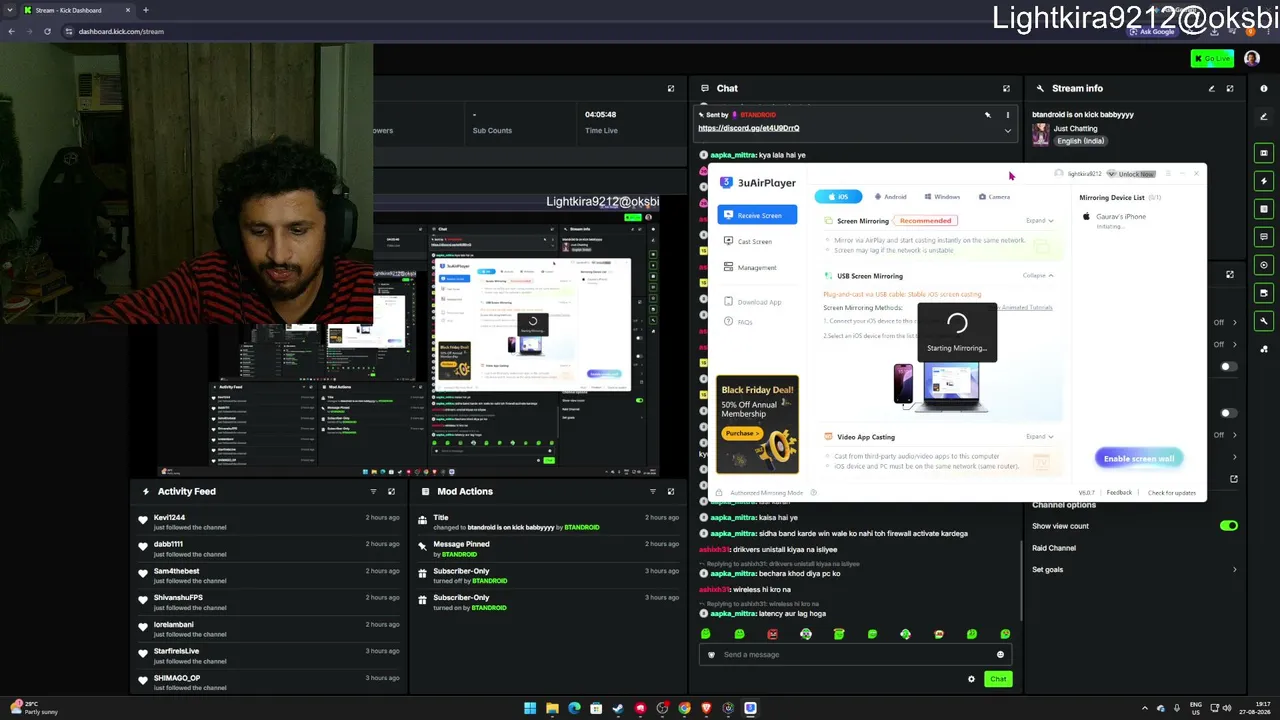Viewport: 1280px width, 720px height.
Task: Open a new browser tab
Action: pyautogui.click(x=145, y=10)
